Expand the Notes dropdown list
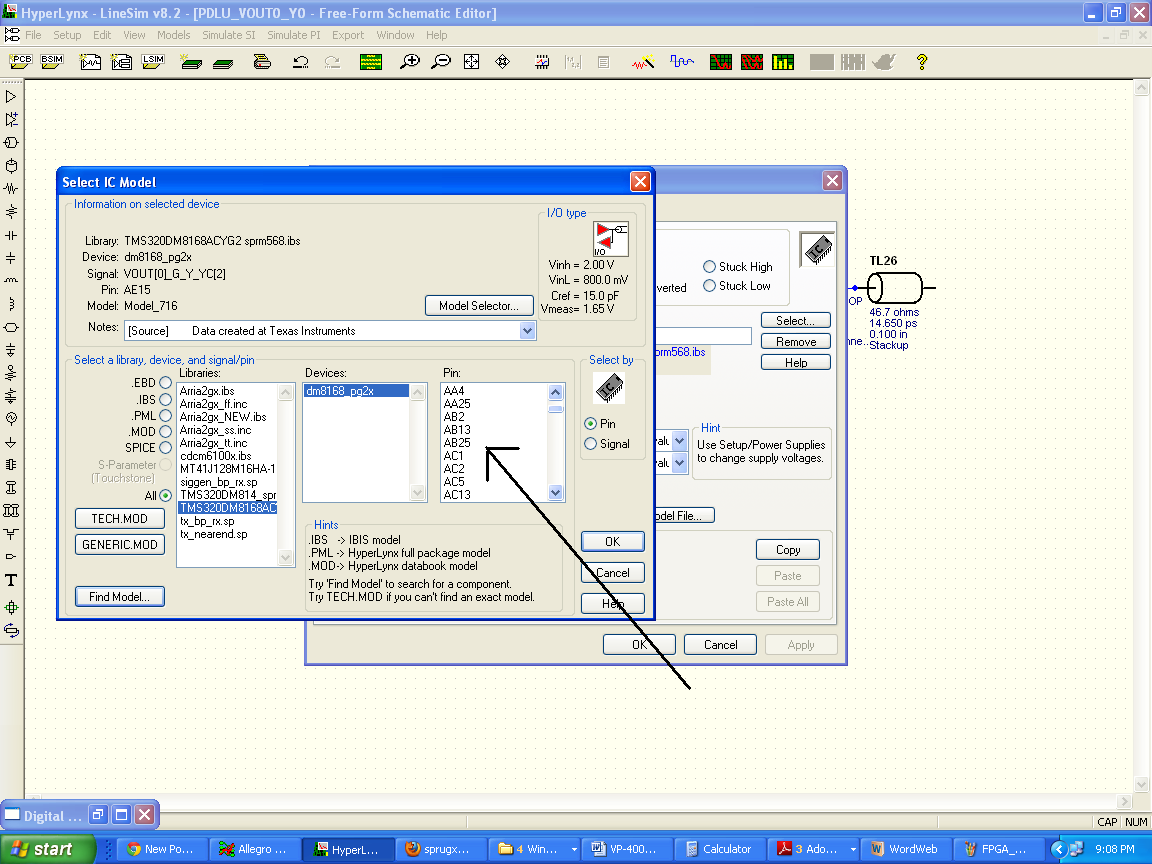1152x864 pixels. click(527, 331)
